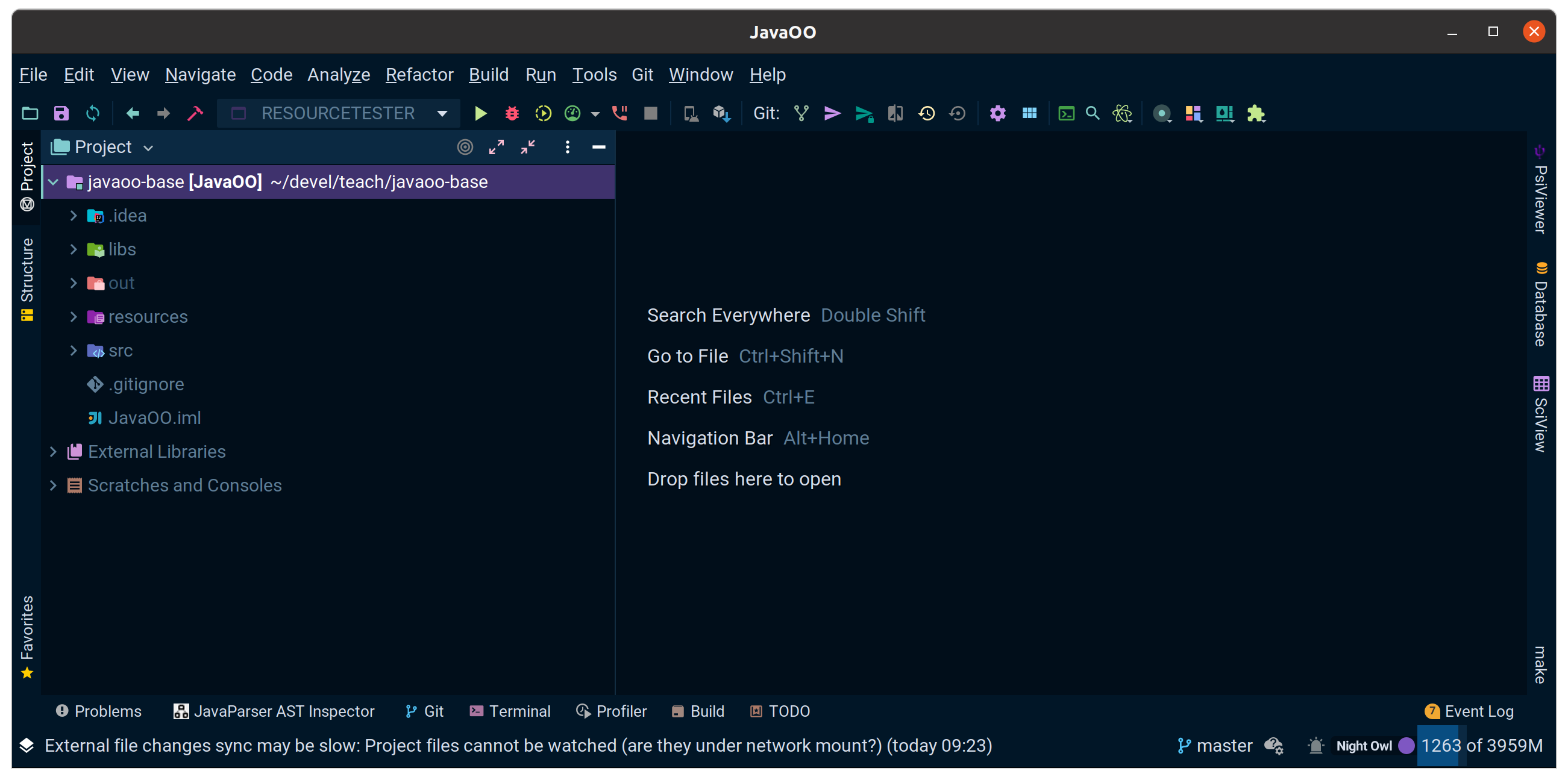Click the Git update project branch icon
Image resolution: width=1568 pixels, height=780 pixels.
click(801, 114)
